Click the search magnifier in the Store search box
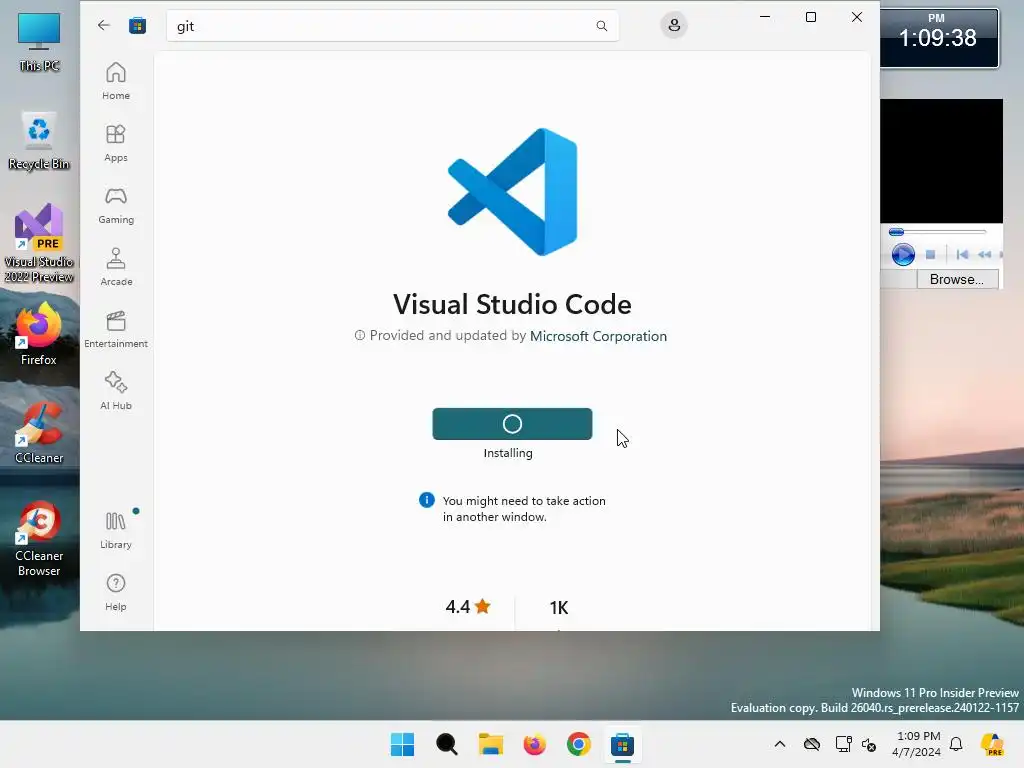 [601, 26]
